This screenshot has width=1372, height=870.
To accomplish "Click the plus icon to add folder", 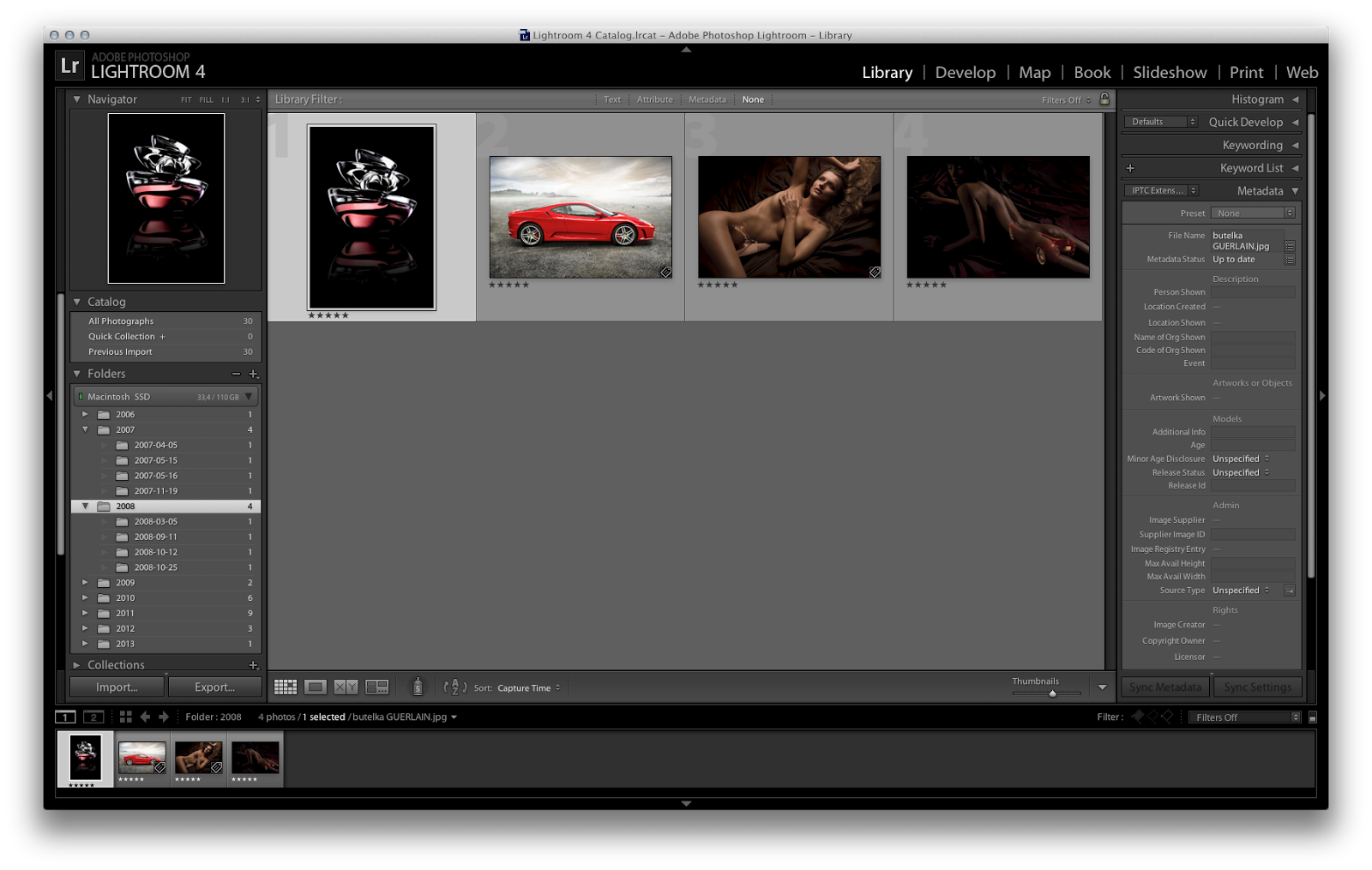I will [253, 374].
